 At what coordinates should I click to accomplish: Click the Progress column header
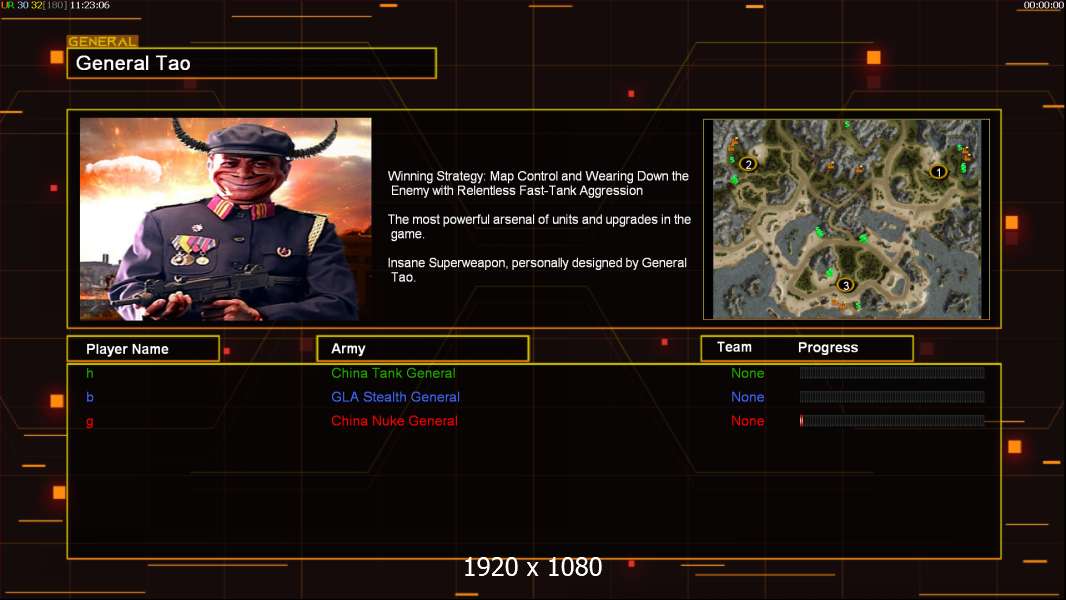click(827, 347)
